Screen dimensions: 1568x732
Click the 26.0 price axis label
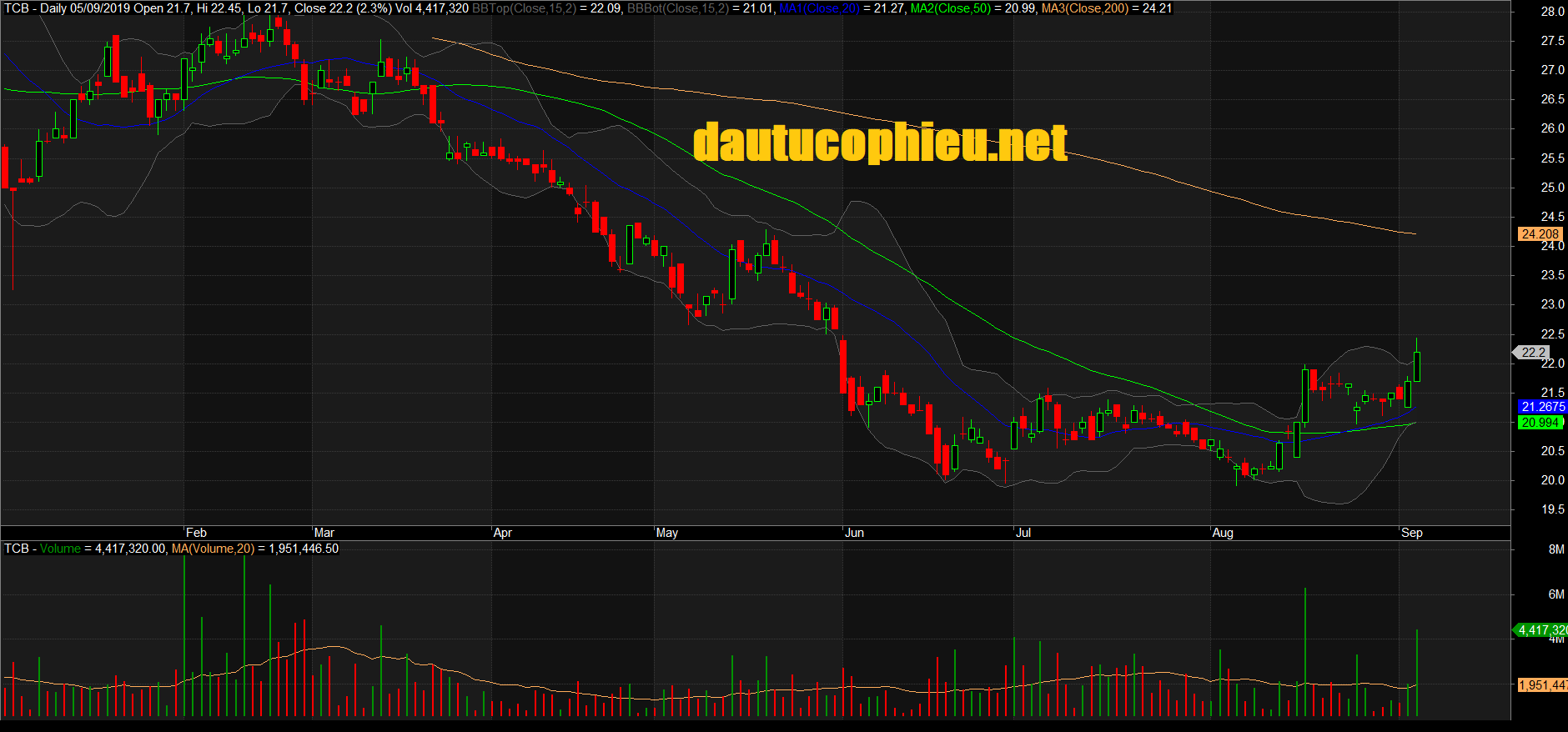[1552, 128]
